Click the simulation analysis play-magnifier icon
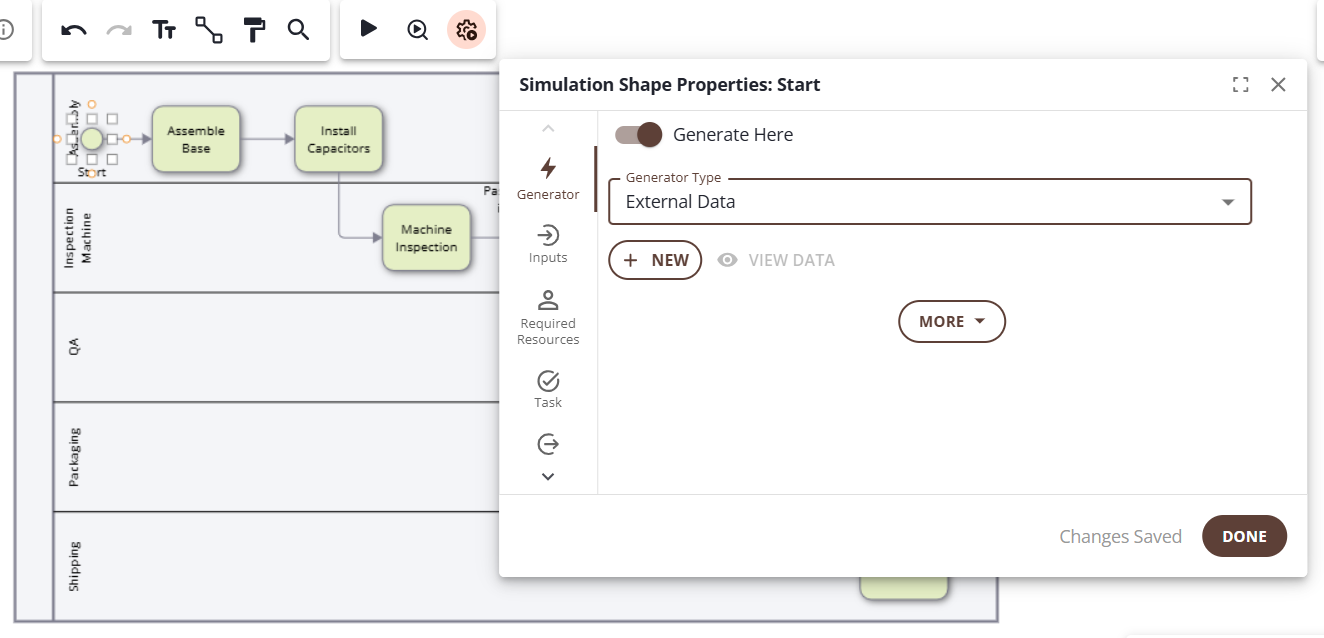 click(418, 30)
